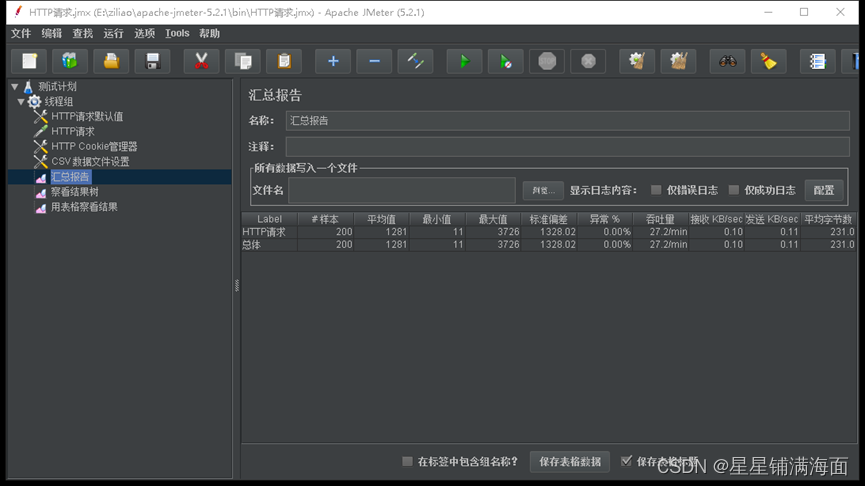The height and width of the screenshot is (486, 865).
Task: Open the Tools menu
Action: (177, 34)
